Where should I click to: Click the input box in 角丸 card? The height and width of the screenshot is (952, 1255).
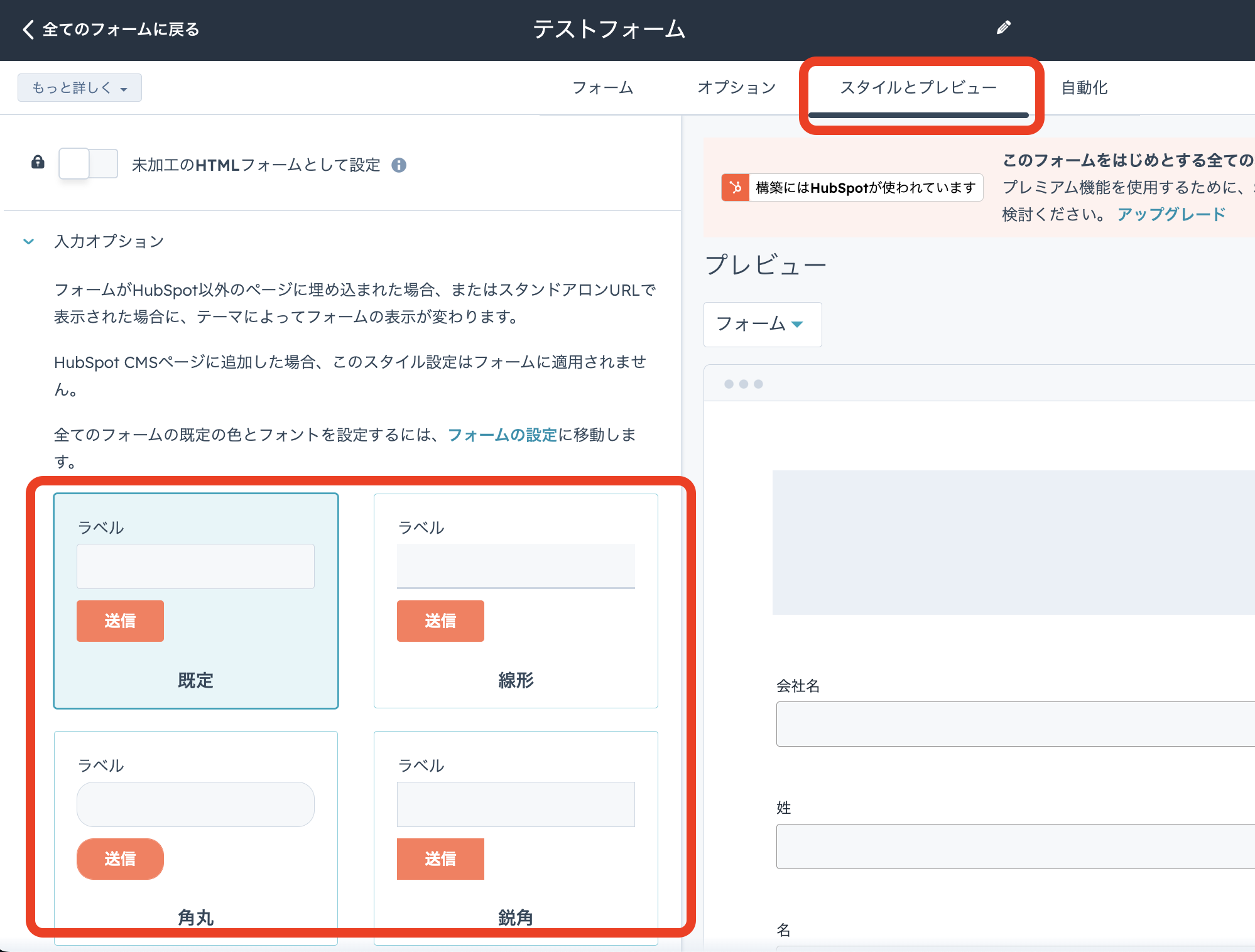[x=195, y=804]
